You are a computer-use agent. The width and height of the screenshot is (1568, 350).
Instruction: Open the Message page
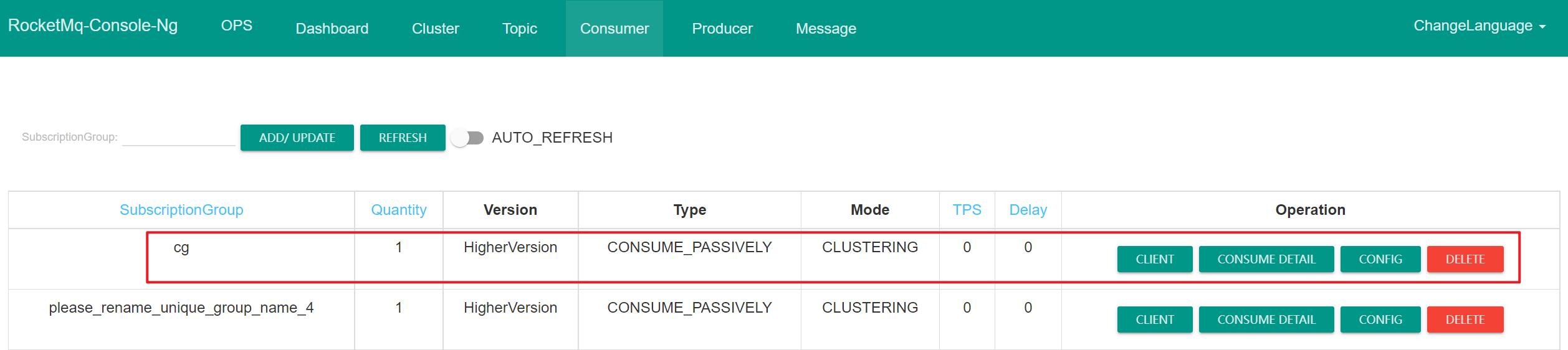click(826, 29)
